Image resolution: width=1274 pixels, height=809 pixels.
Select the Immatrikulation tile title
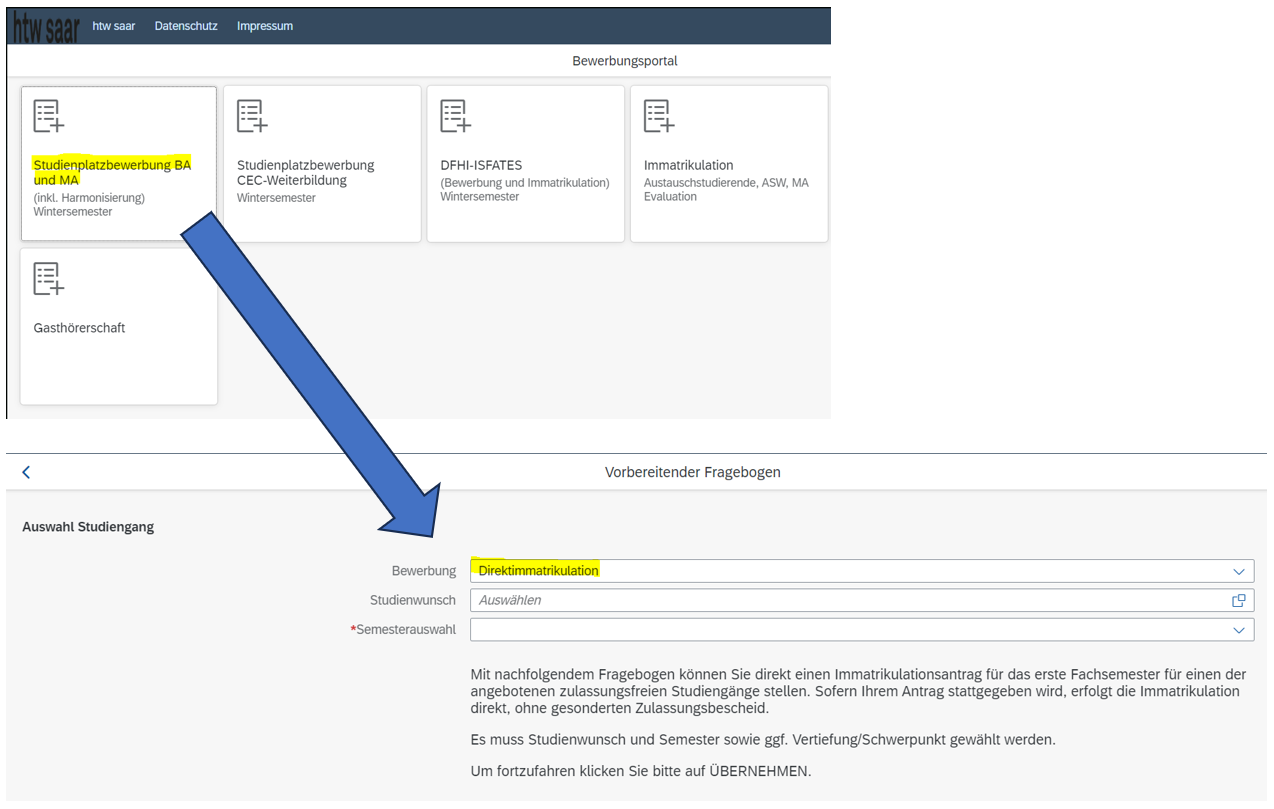(x=688, y=165)
